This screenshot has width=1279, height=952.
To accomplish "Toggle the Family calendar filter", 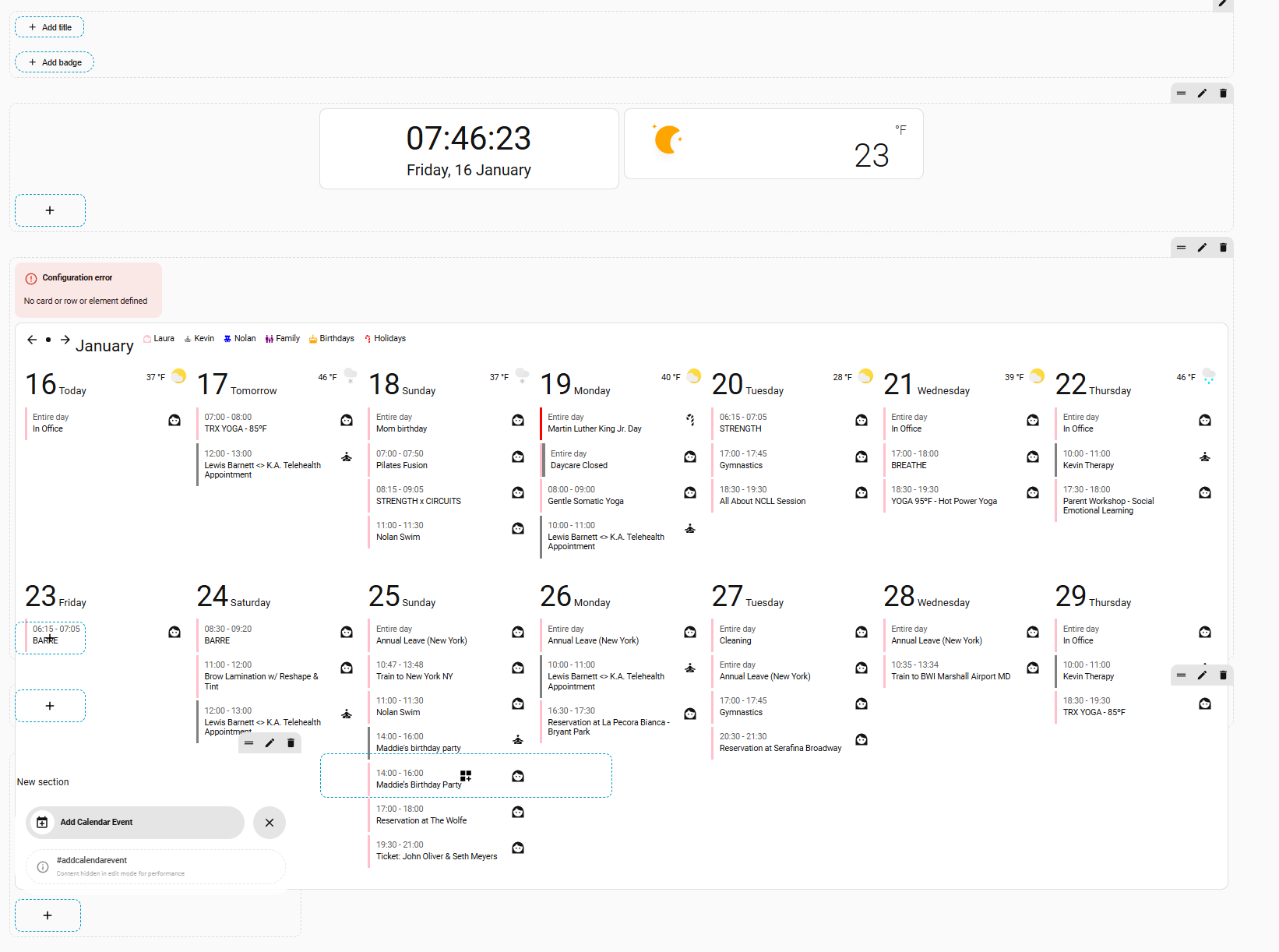I will 282,339.
